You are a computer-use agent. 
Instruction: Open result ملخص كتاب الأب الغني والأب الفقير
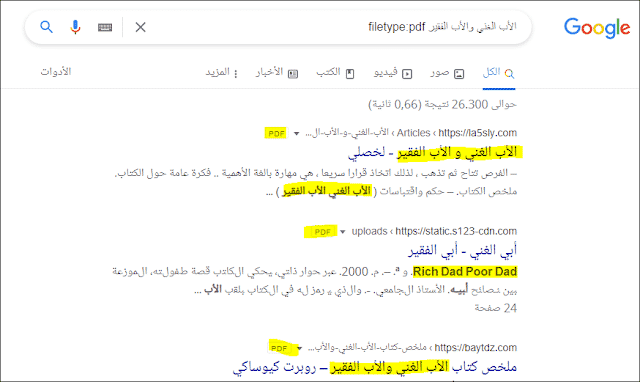[375, 367]
